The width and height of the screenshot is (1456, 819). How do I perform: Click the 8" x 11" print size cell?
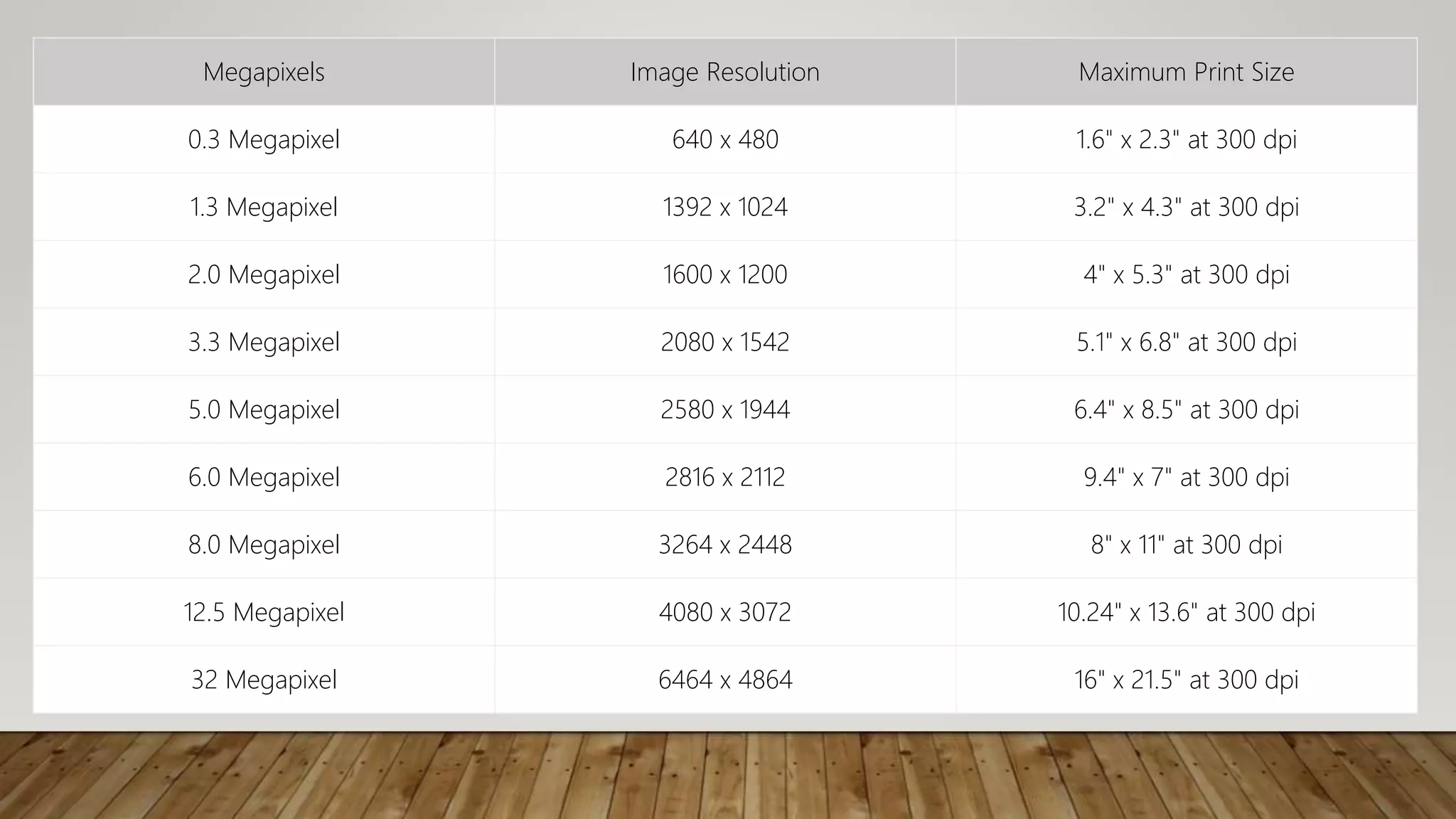tap(1186, 545)
